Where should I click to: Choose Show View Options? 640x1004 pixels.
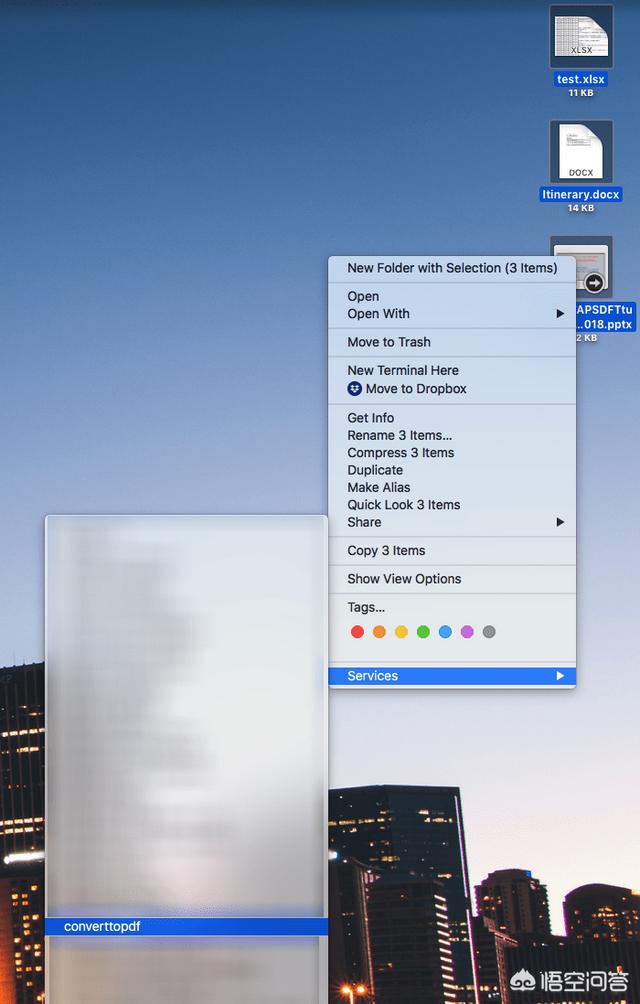click(452, 579)
